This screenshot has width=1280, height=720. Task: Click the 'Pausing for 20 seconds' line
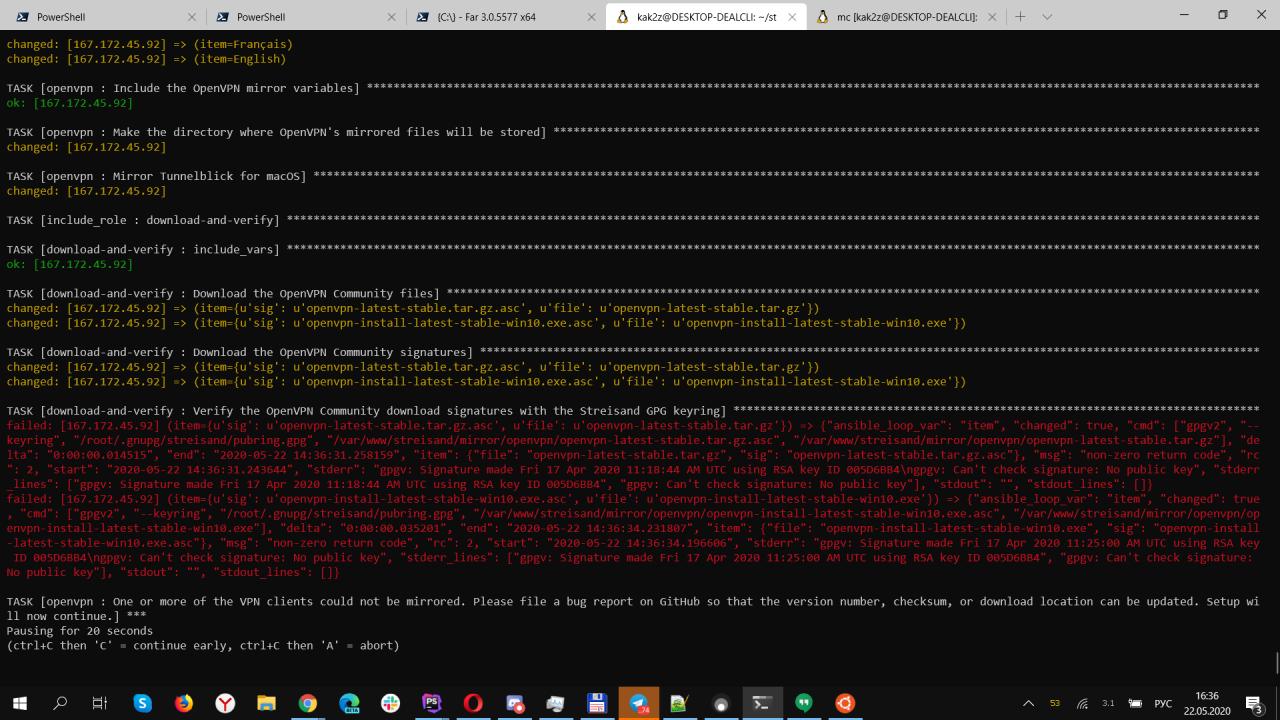[80, 631]
